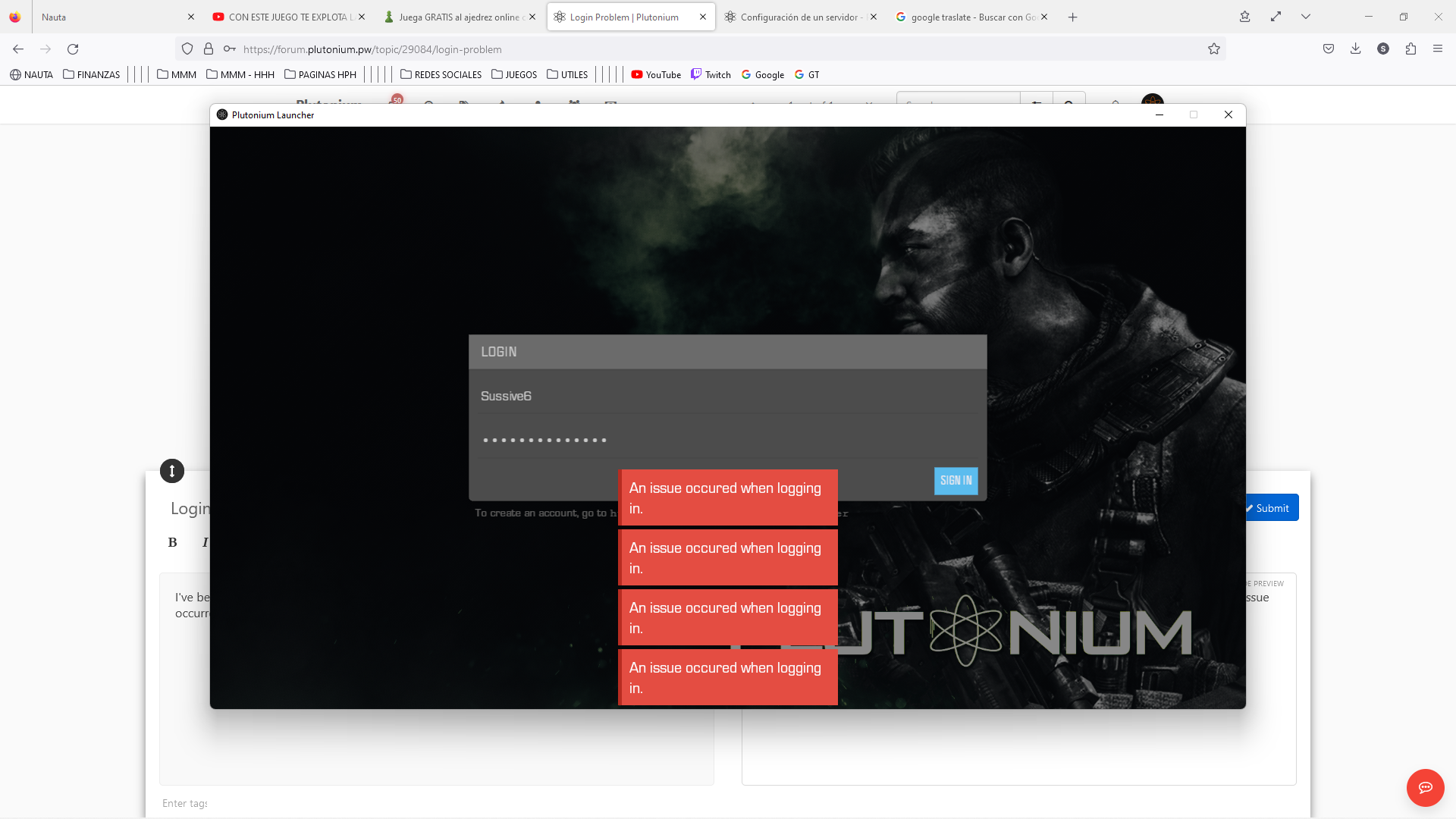This screenshot has height=819, width=1456.
Task: Open the YouTube bookmark
Action: pyautogui.click(x=656, y=74)
